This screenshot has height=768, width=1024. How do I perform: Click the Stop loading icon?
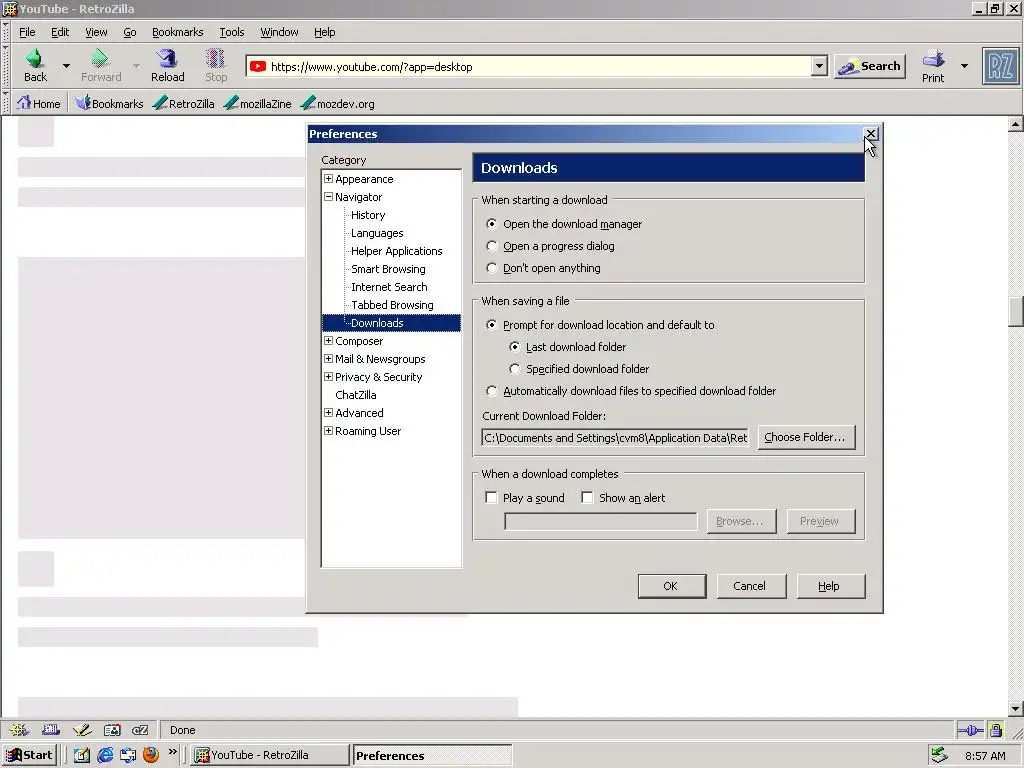[216, 59]
